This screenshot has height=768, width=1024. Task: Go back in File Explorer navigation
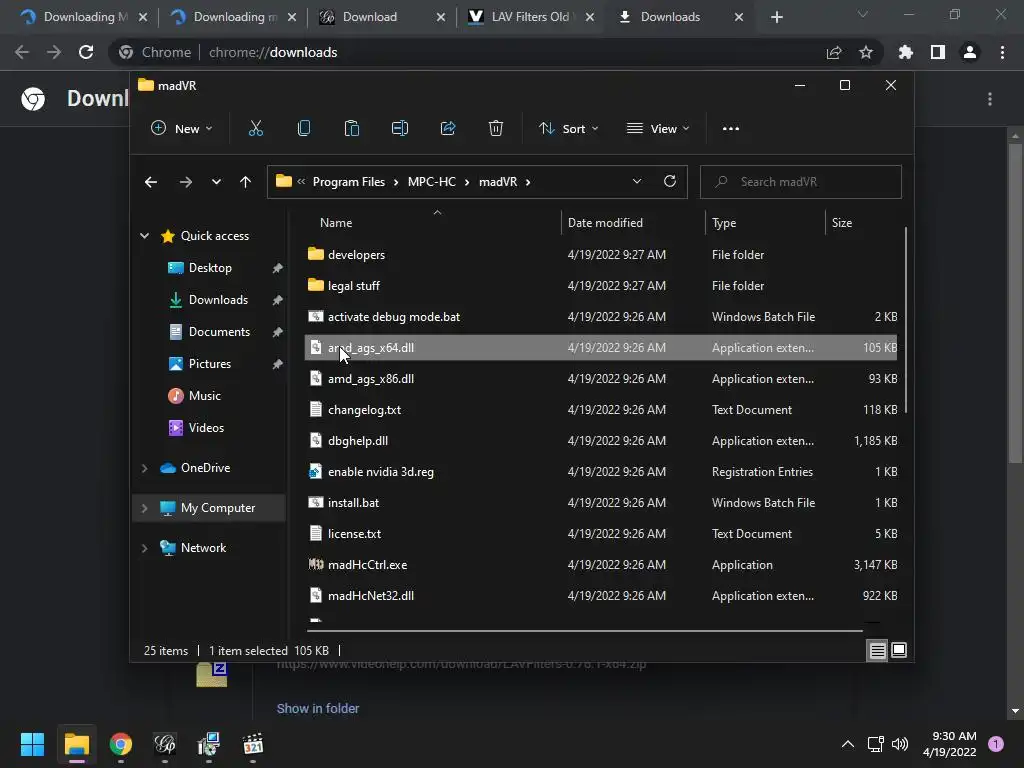[151, 182]
